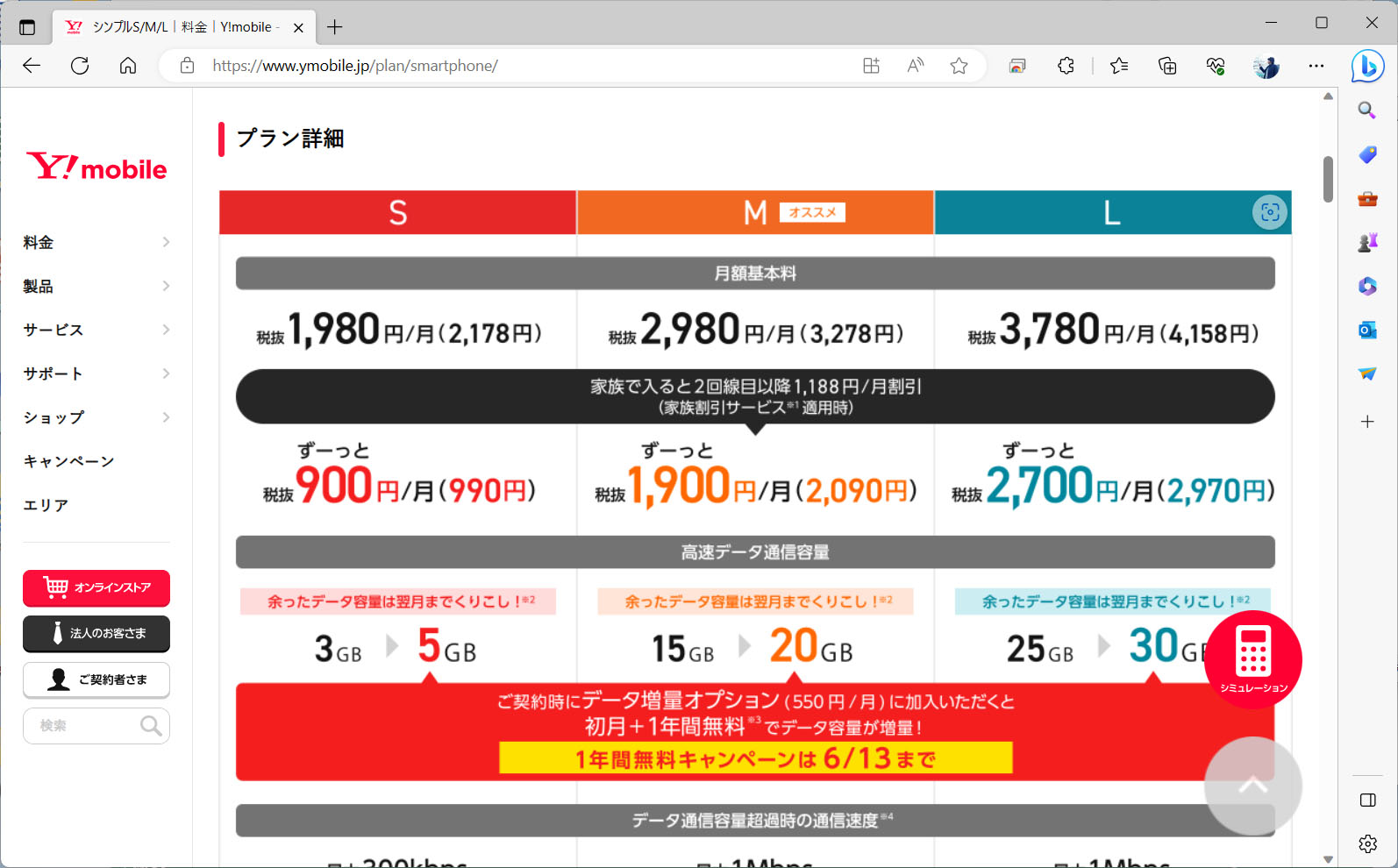Click the scrollbar down arrow
1398x868 pixels.
pos(1328,859)
